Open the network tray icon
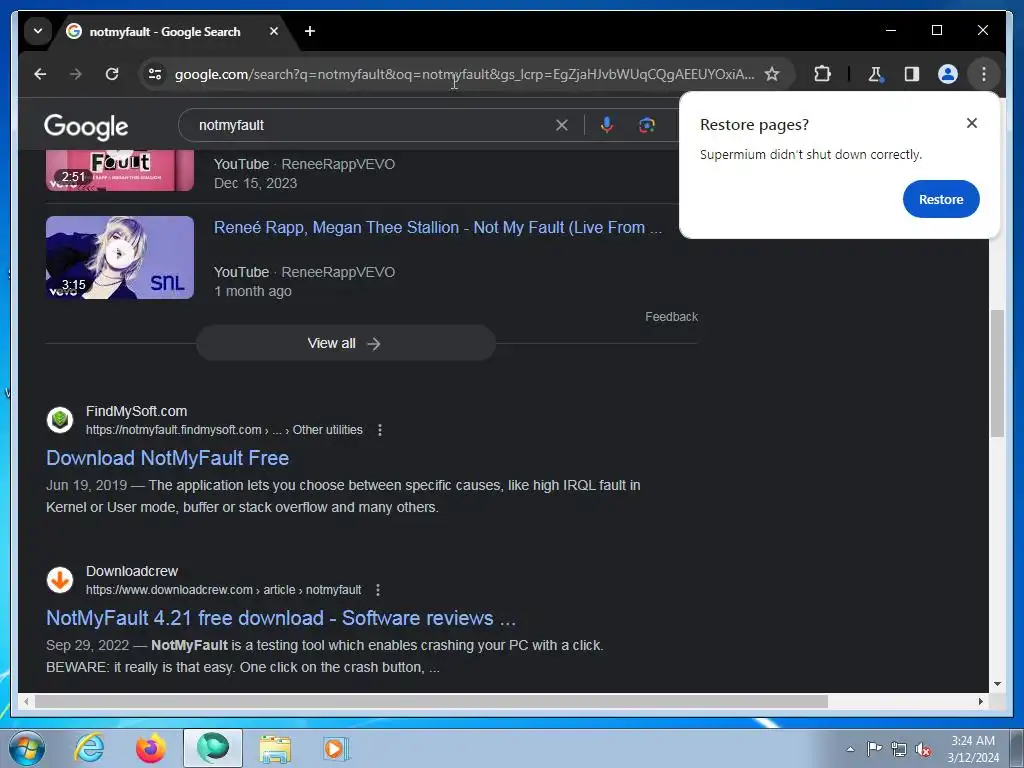The image size is (1024, 768). pyautogui.click(x=899, y=749)
